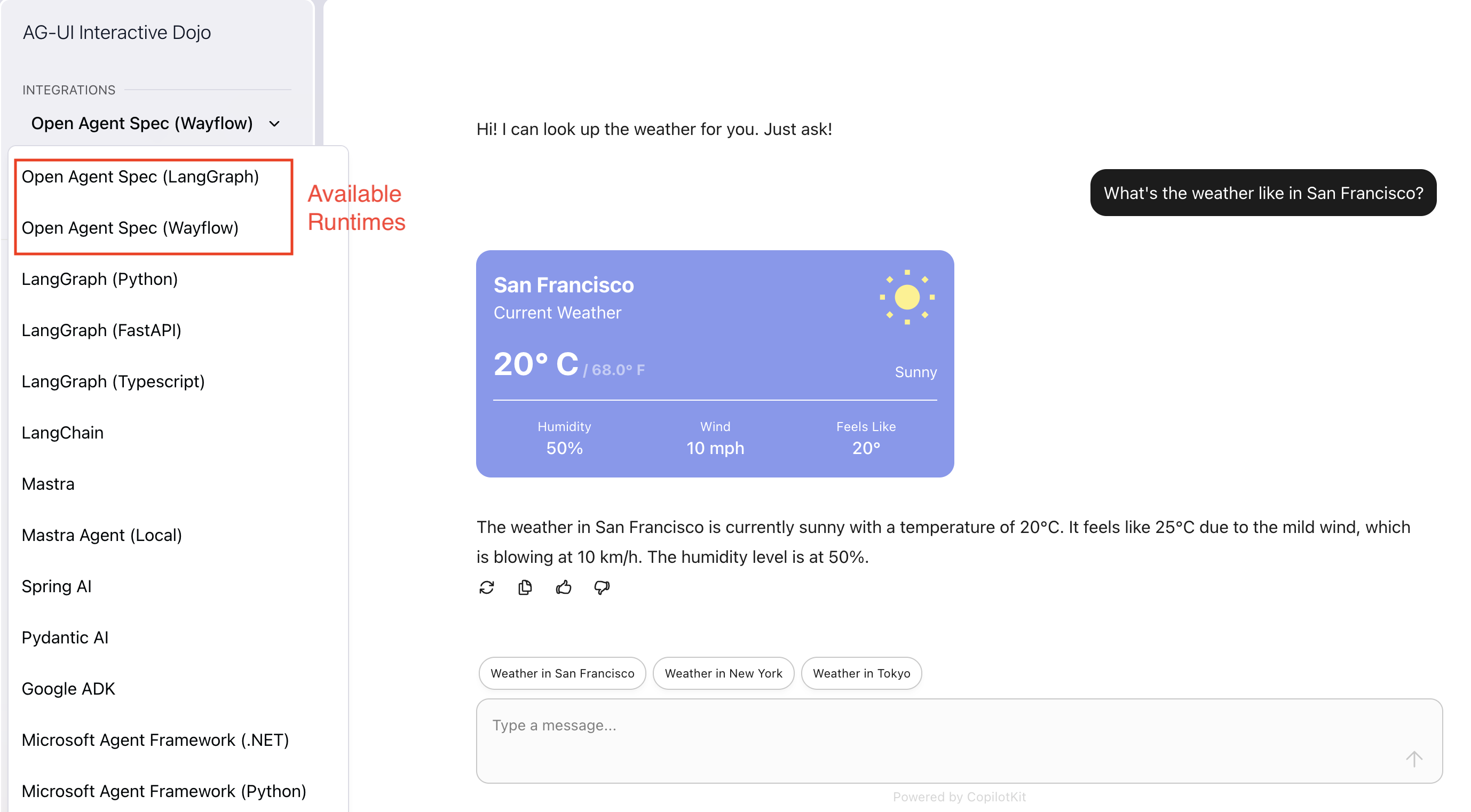Click the Weather in Tokyo suggestion

coord(861,673)
